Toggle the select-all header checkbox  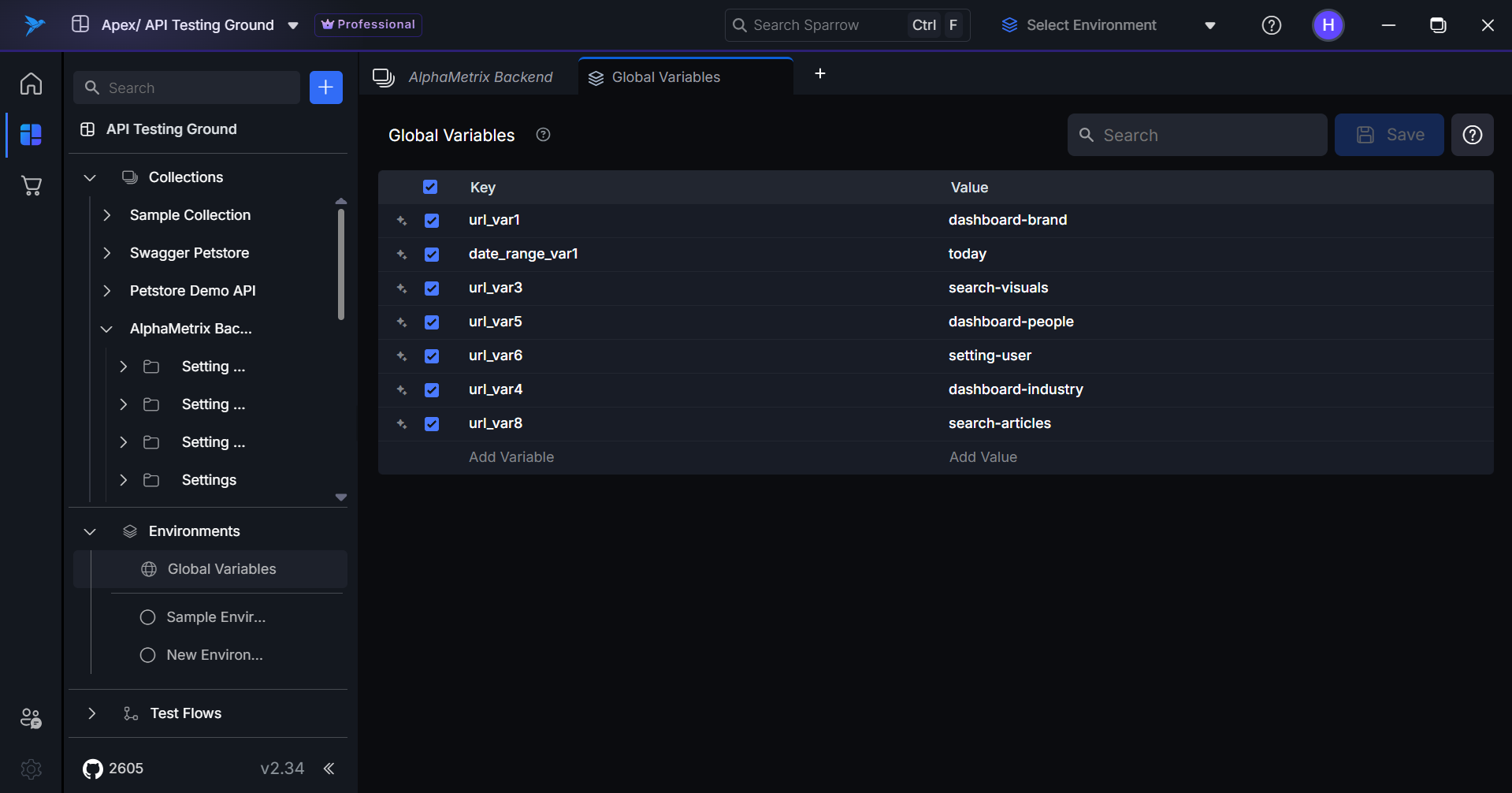430,187
